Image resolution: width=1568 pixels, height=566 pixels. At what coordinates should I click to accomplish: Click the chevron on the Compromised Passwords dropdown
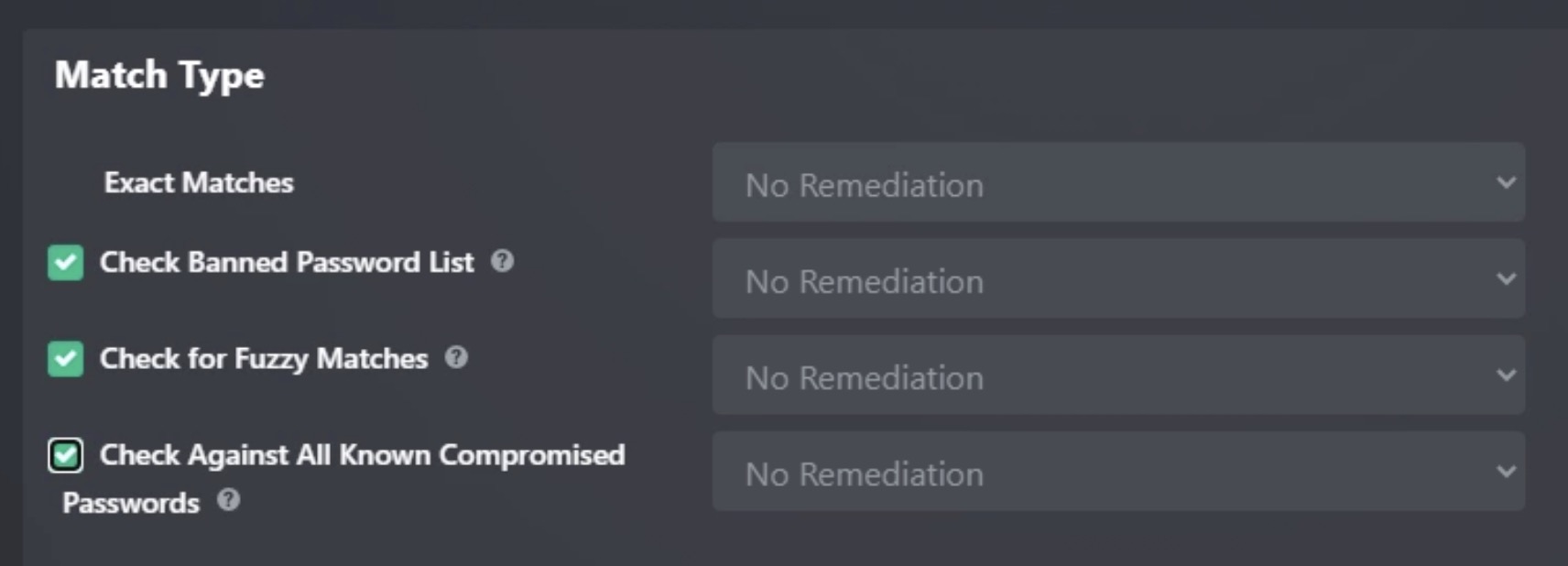1503,472
